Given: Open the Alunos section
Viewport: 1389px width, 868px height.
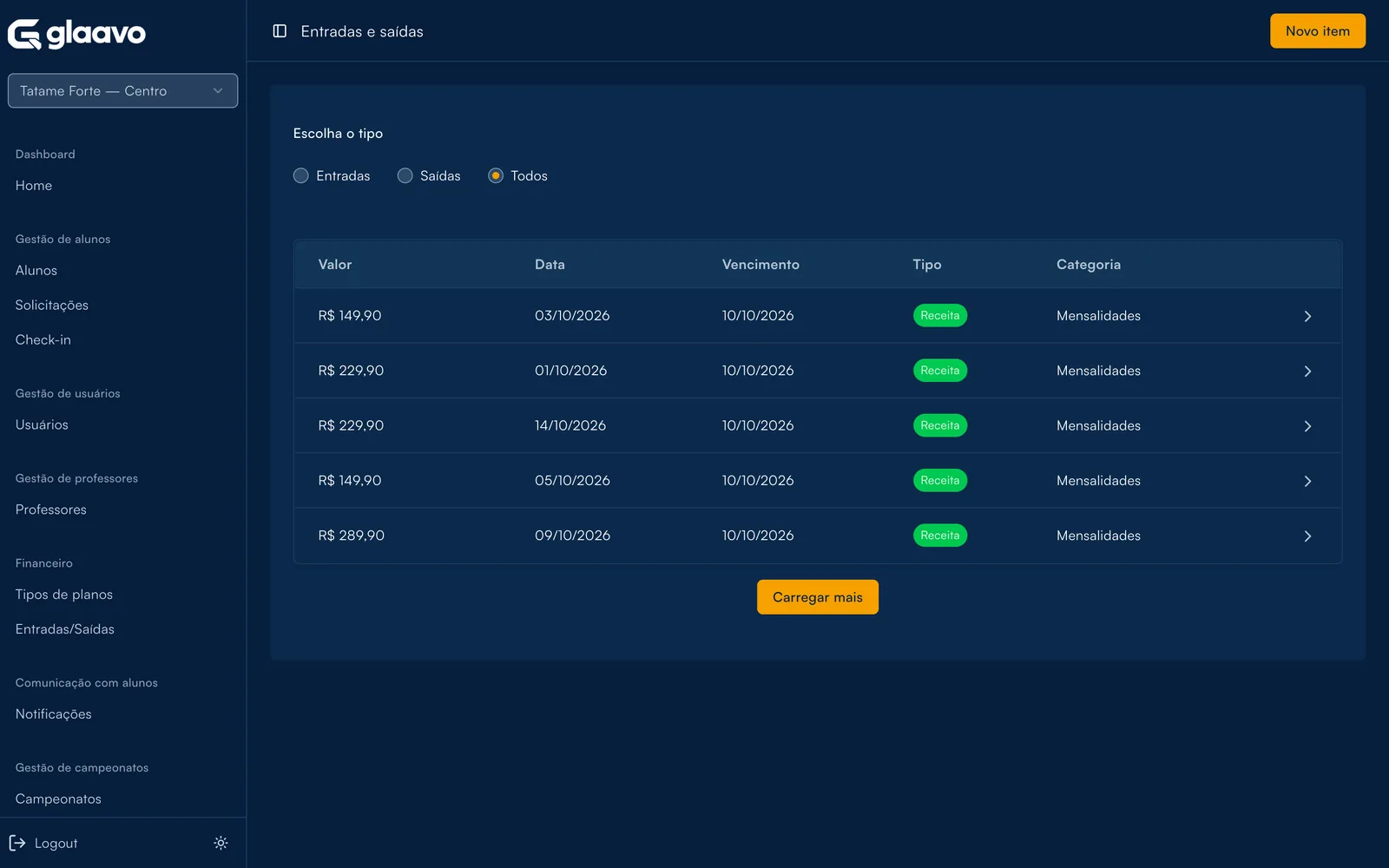Looking at the screenshot, I should [36, 271].
